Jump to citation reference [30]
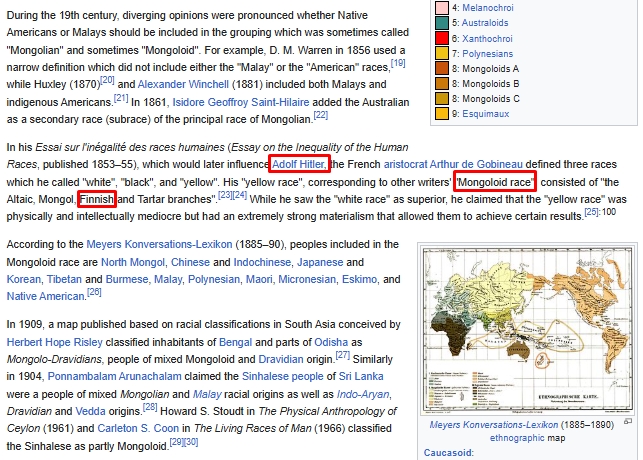 coord(191,442)
